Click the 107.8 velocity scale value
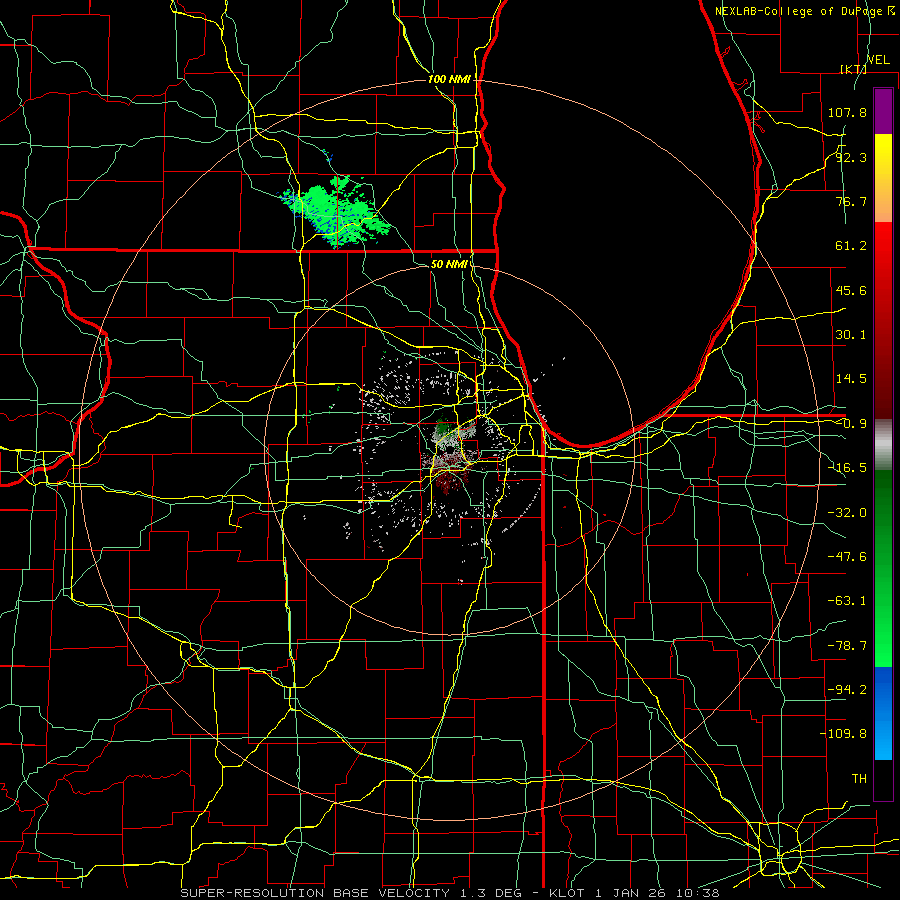Image resolution: width=900 pixels, height=900 pixels. coord(847,112)
